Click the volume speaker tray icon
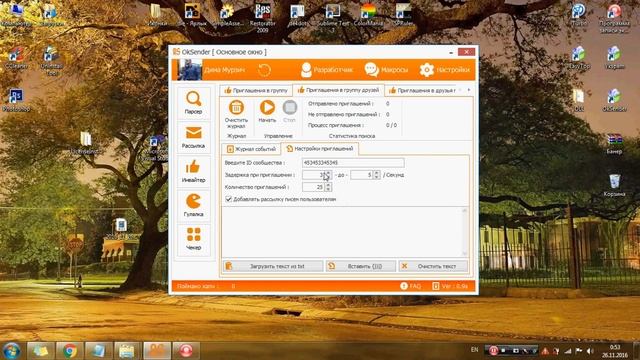Viewport: 640px width, 360px height. click(590, 351)
